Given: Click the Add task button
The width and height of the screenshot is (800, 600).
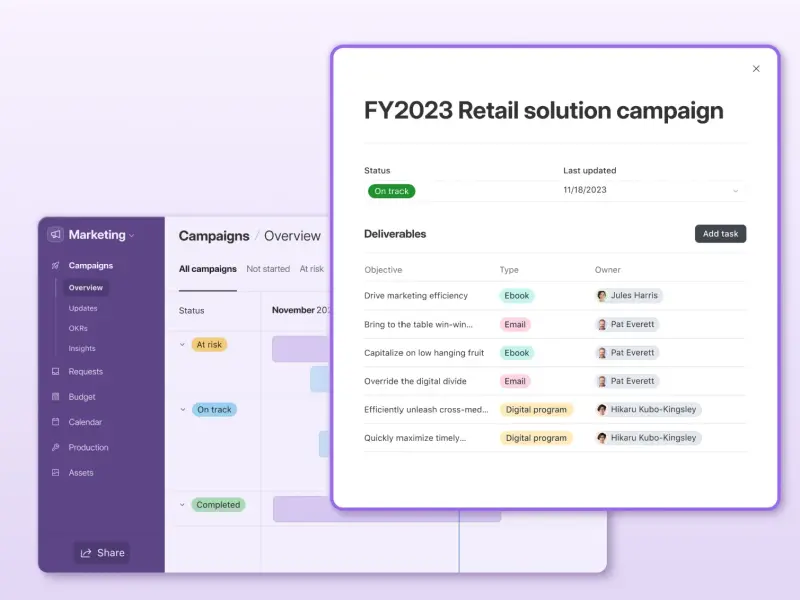Looking at the screenshot, I should (x=720, y=234).
